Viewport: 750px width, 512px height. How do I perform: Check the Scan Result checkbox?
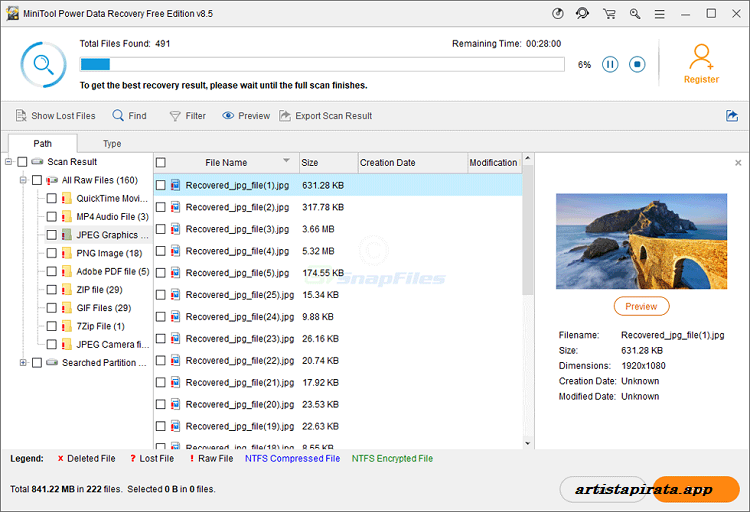[22, 162]
